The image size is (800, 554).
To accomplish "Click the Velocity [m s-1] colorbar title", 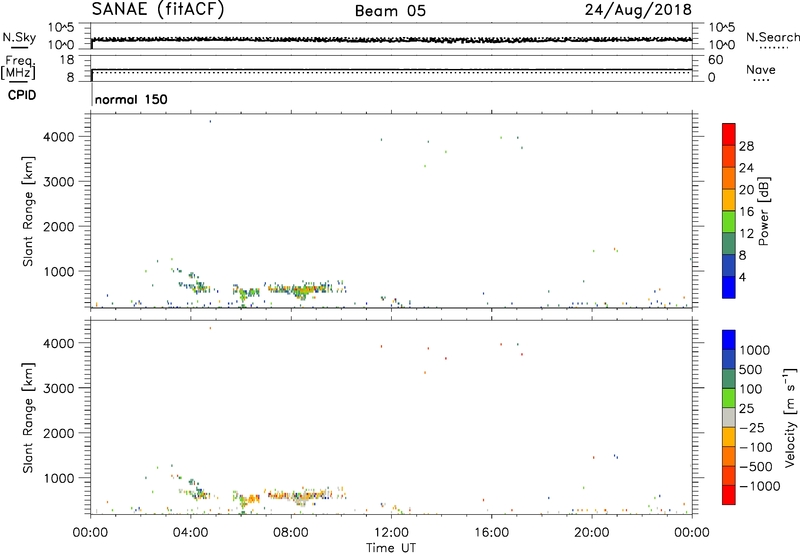I will point(790,417).
